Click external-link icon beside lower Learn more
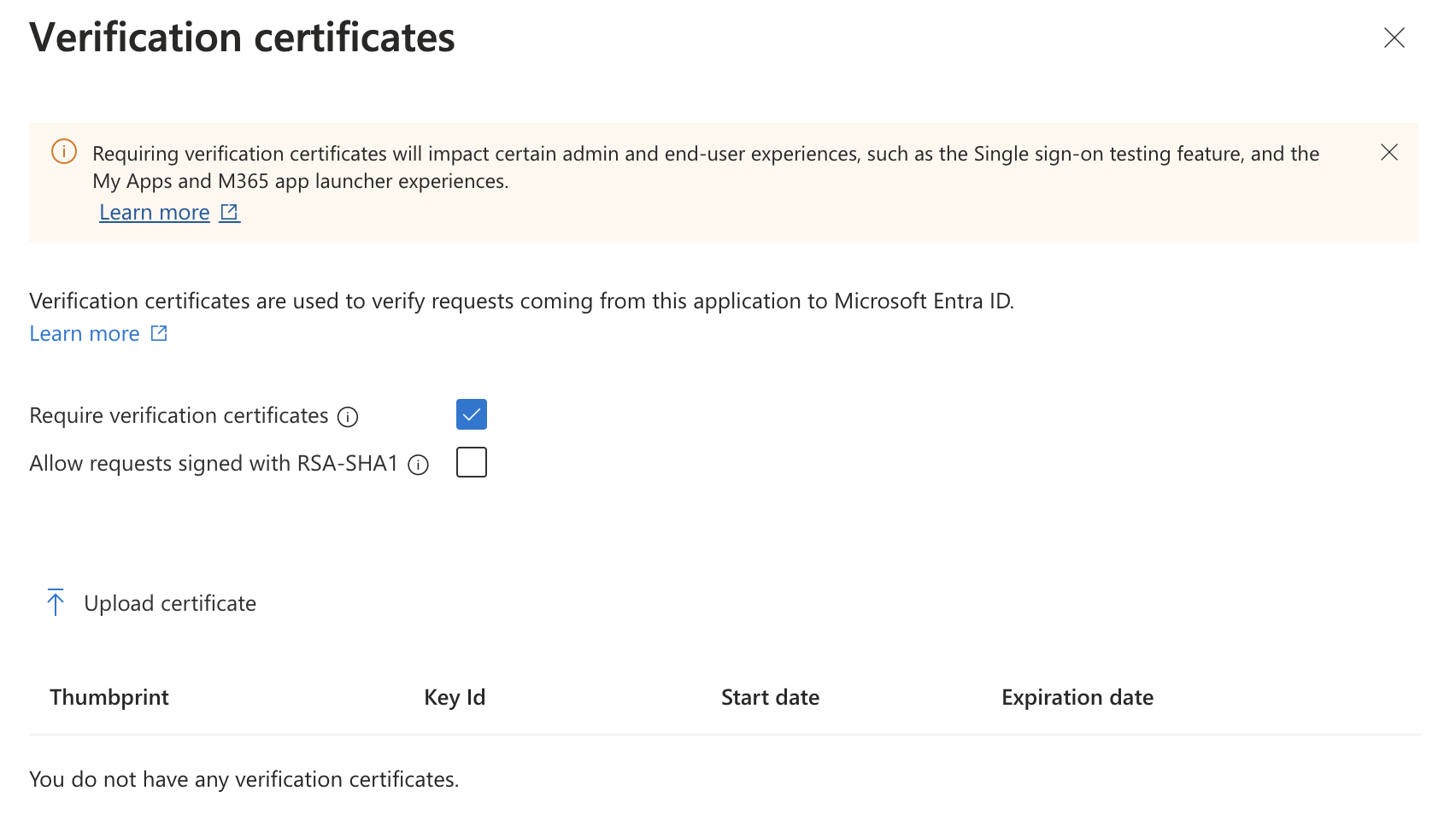This screenshot has width=1456, height=832. tap(159, 333)
